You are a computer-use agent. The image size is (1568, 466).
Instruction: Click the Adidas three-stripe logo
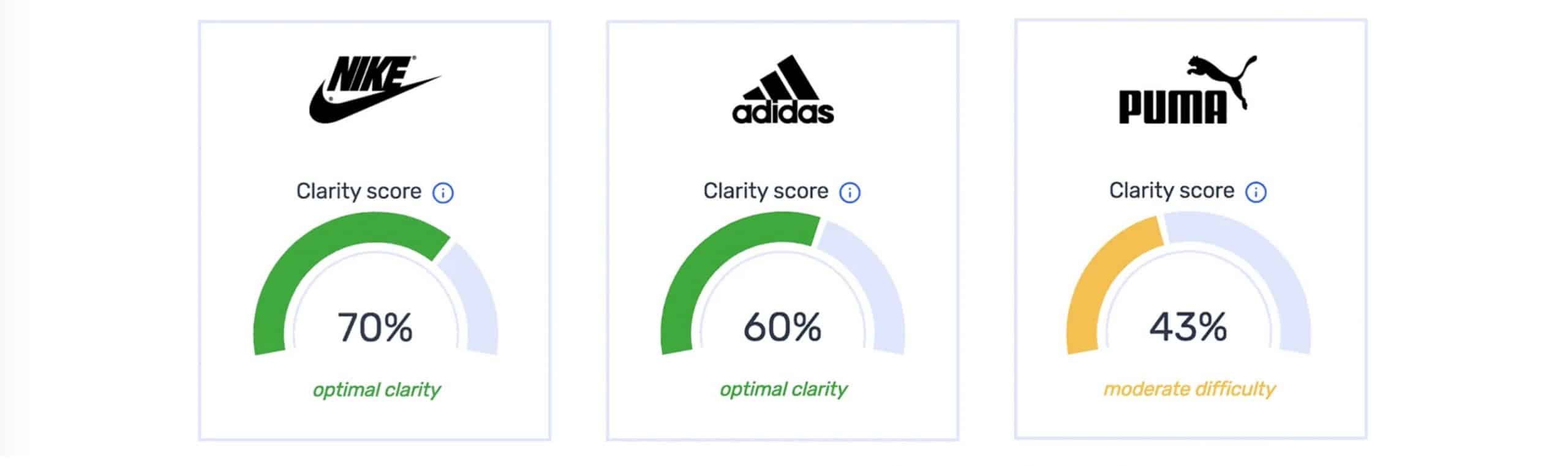coord(783,89)
